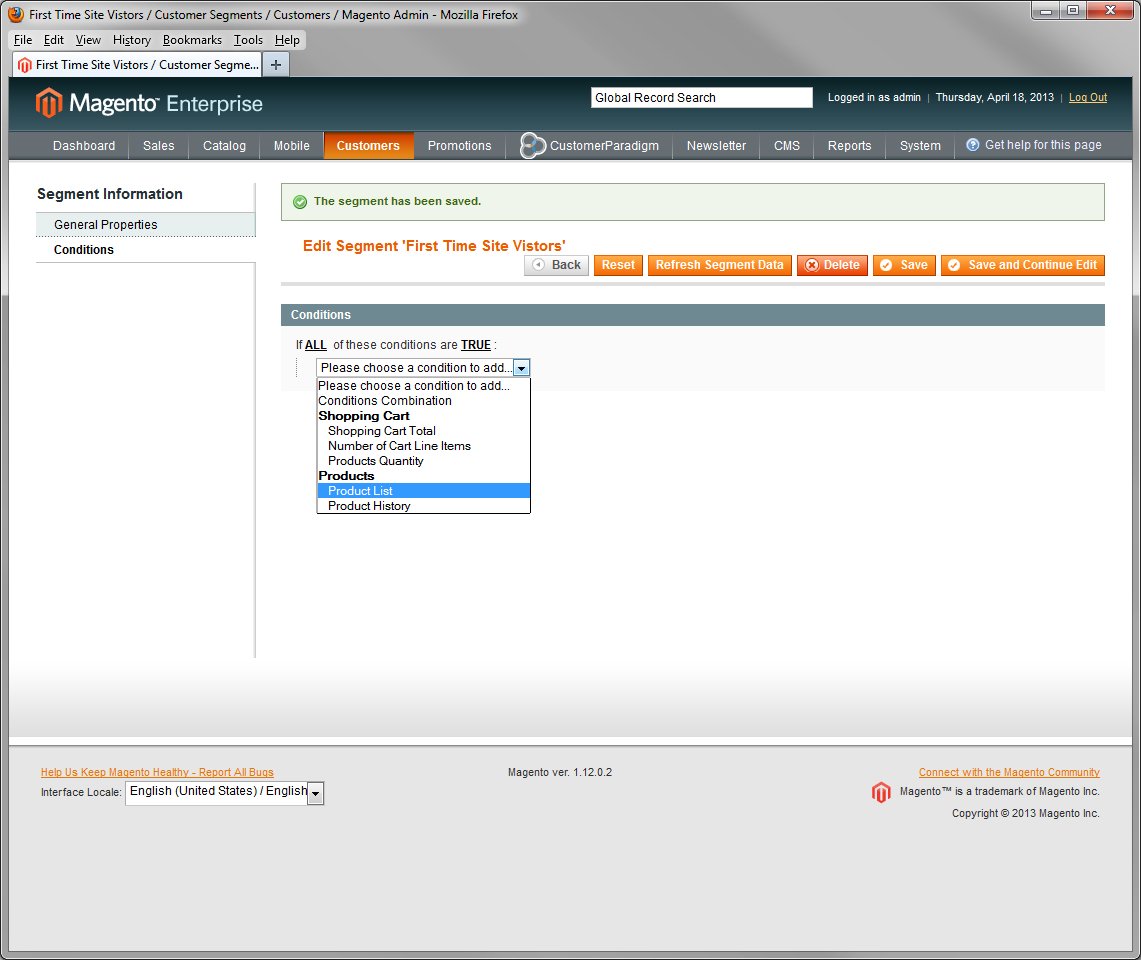
Task: Click the help question mark icon
Action: pos(972,145)
